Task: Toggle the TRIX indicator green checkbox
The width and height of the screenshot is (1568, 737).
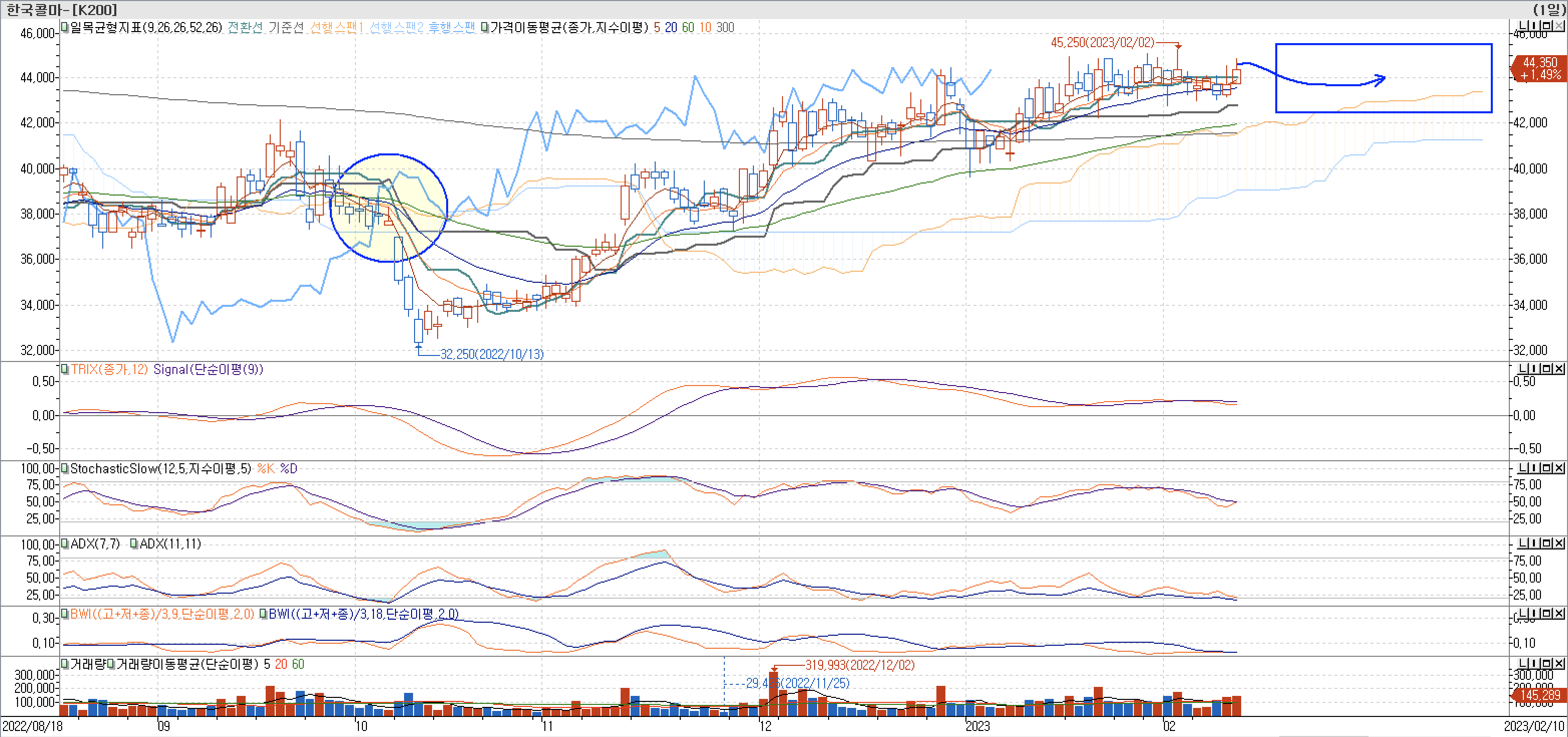Action: pos(65,370)
